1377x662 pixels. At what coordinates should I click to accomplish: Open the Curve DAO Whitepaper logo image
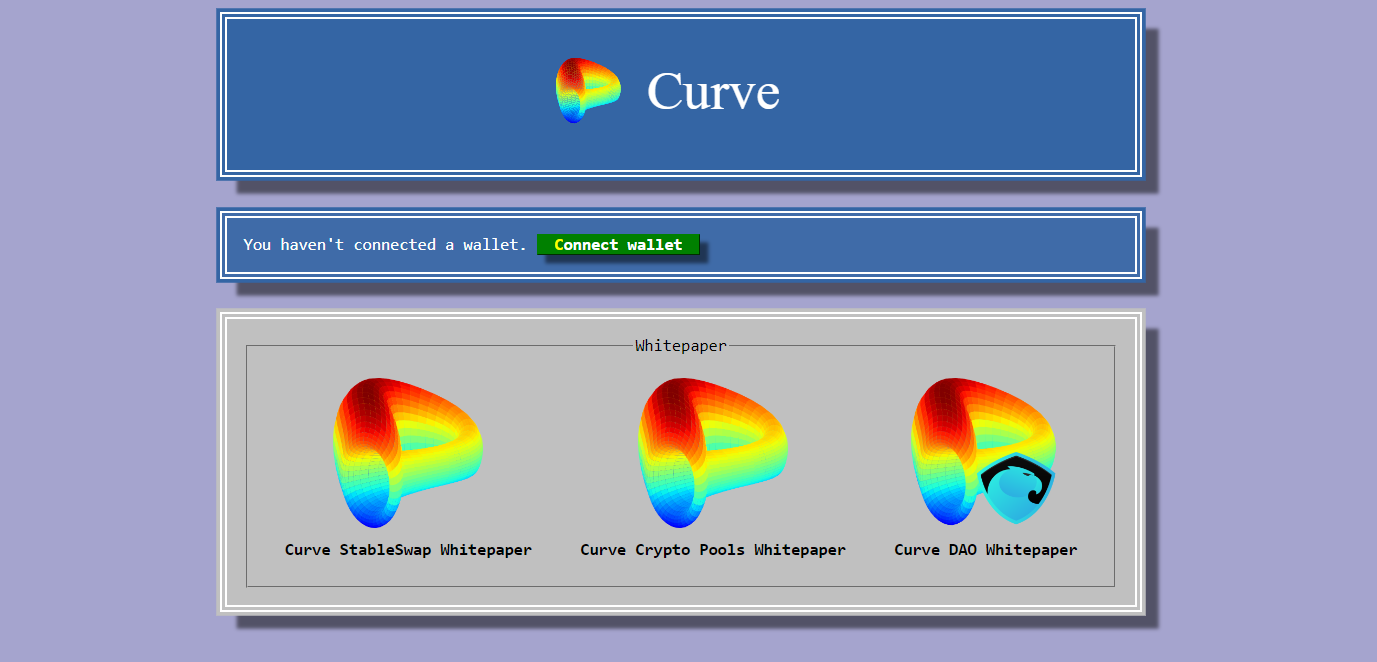point(985,452)
